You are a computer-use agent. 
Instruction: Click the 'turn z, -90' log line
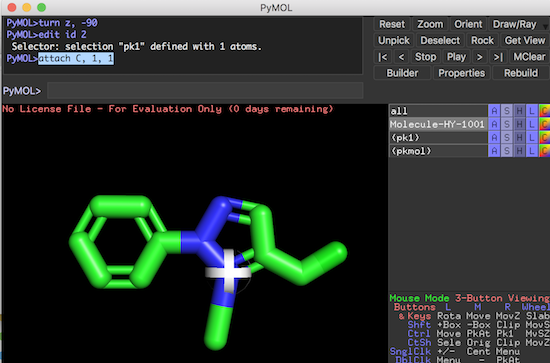[52, 23]
